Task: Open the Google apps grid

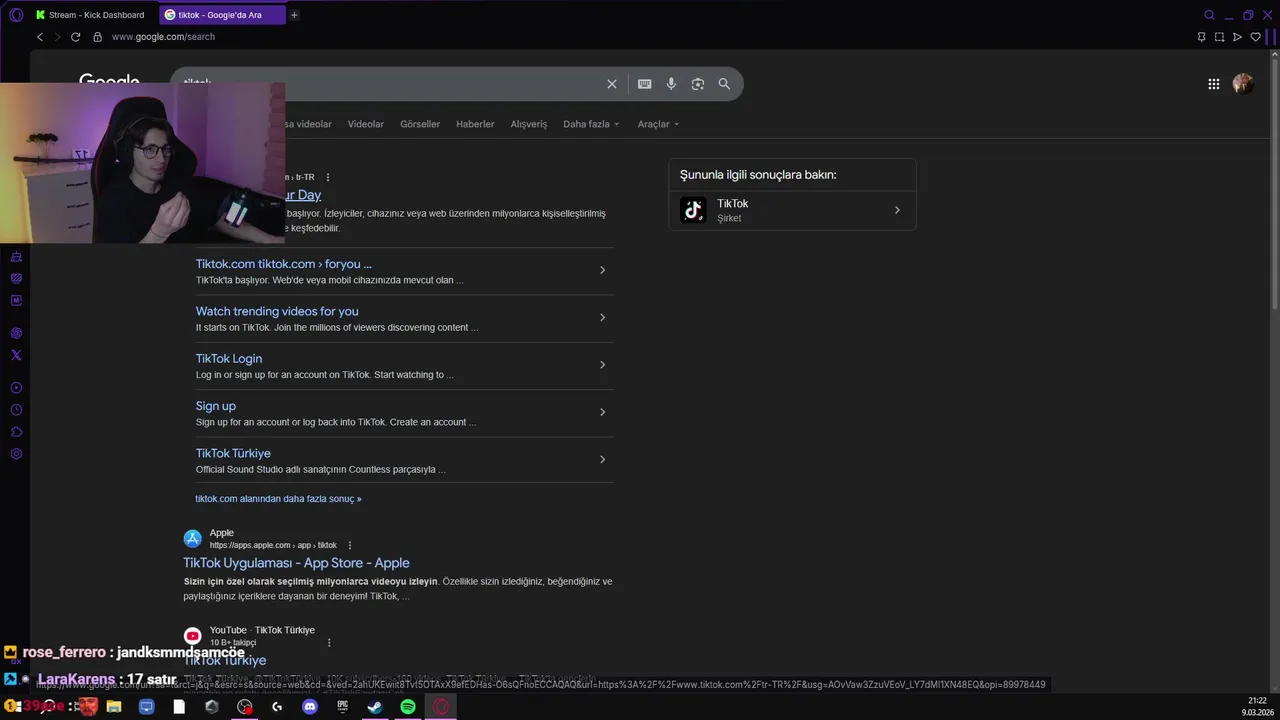Action: pos(1214,84)
